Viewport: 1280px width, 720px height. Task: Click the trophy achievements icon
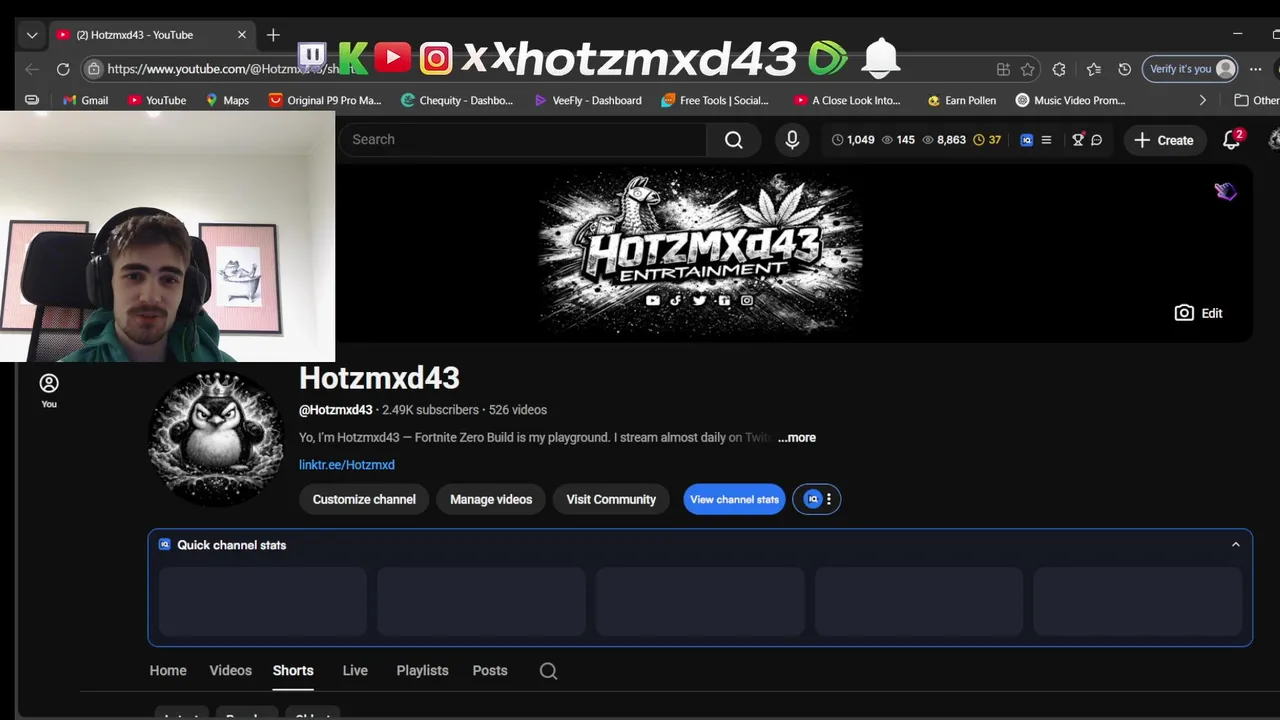click(1078, 140)
